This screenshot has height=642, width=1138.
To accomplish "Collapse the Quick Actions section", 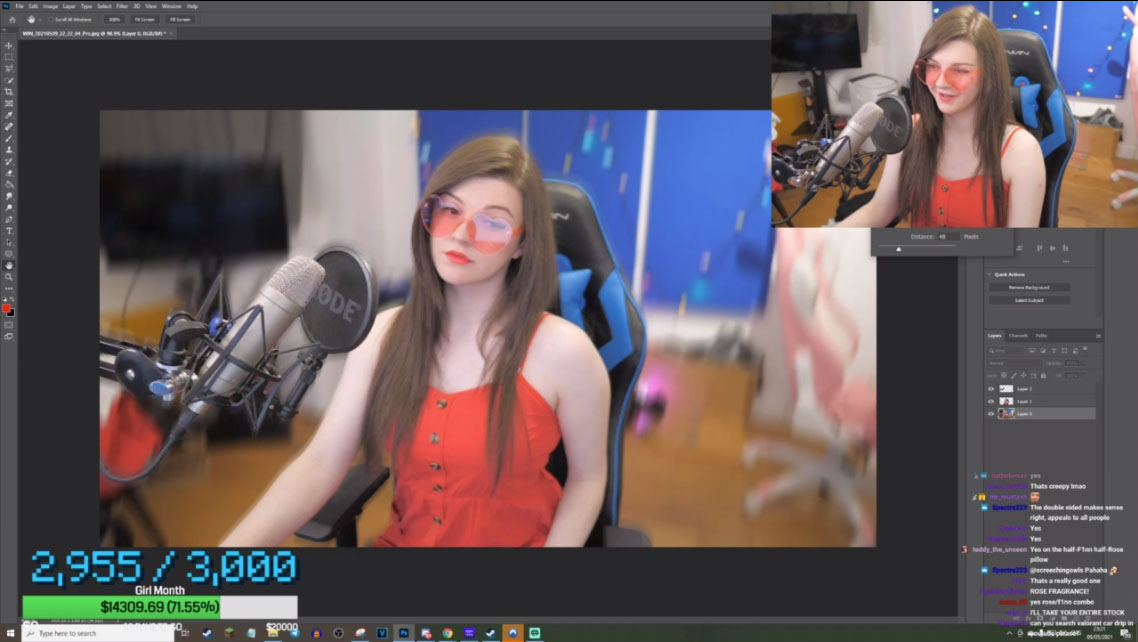I will 988,274.
